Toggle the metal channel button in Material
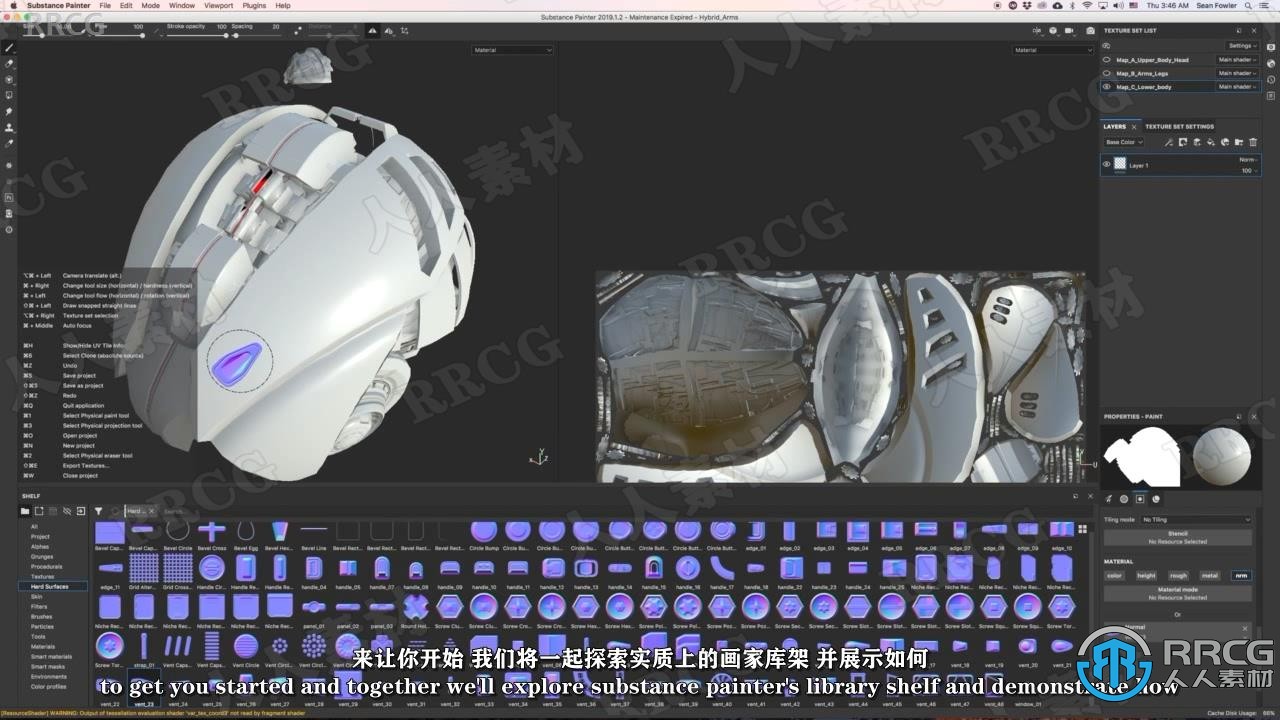This screenshot has height=720, width=1280. coord(1210,575)
